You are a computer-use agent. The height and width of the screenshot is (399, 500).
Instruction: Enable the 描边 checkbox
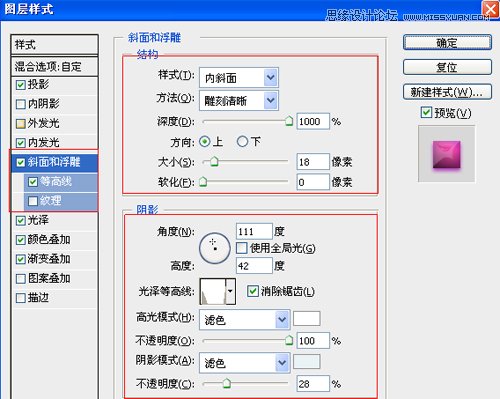21,298
